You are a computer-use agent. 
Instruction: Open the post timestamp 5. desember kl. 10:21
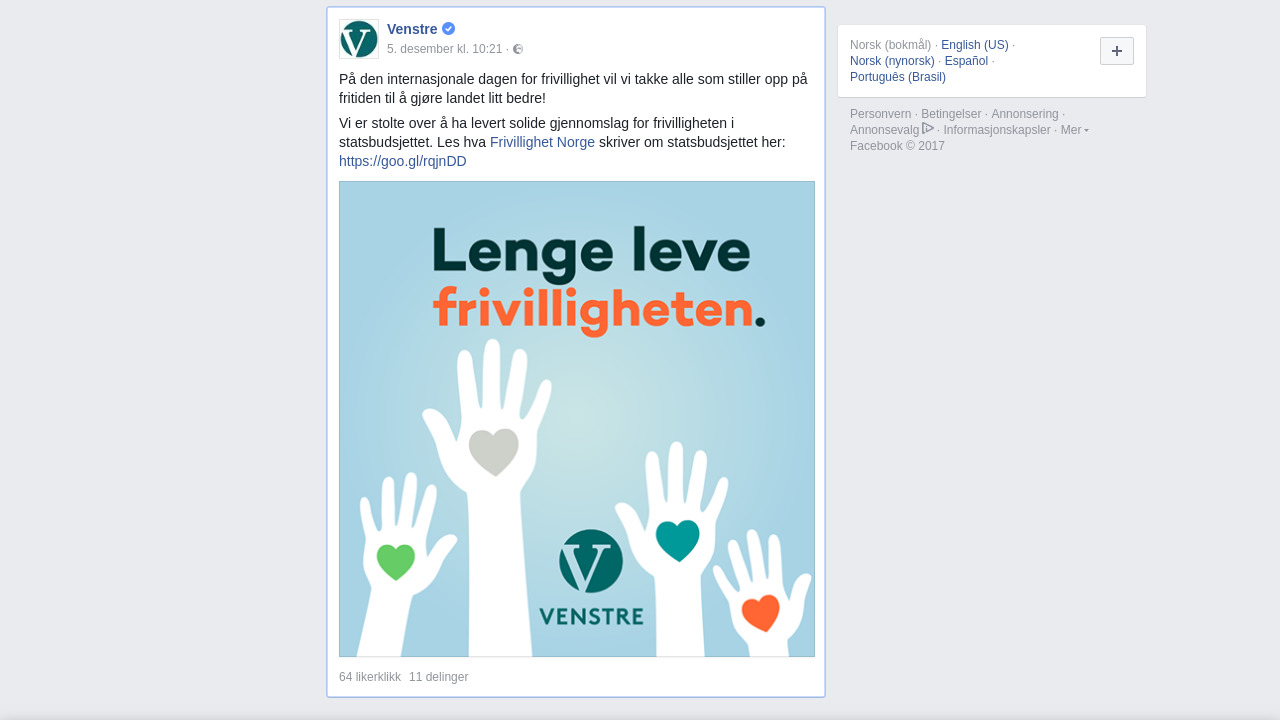coord(444,49)
